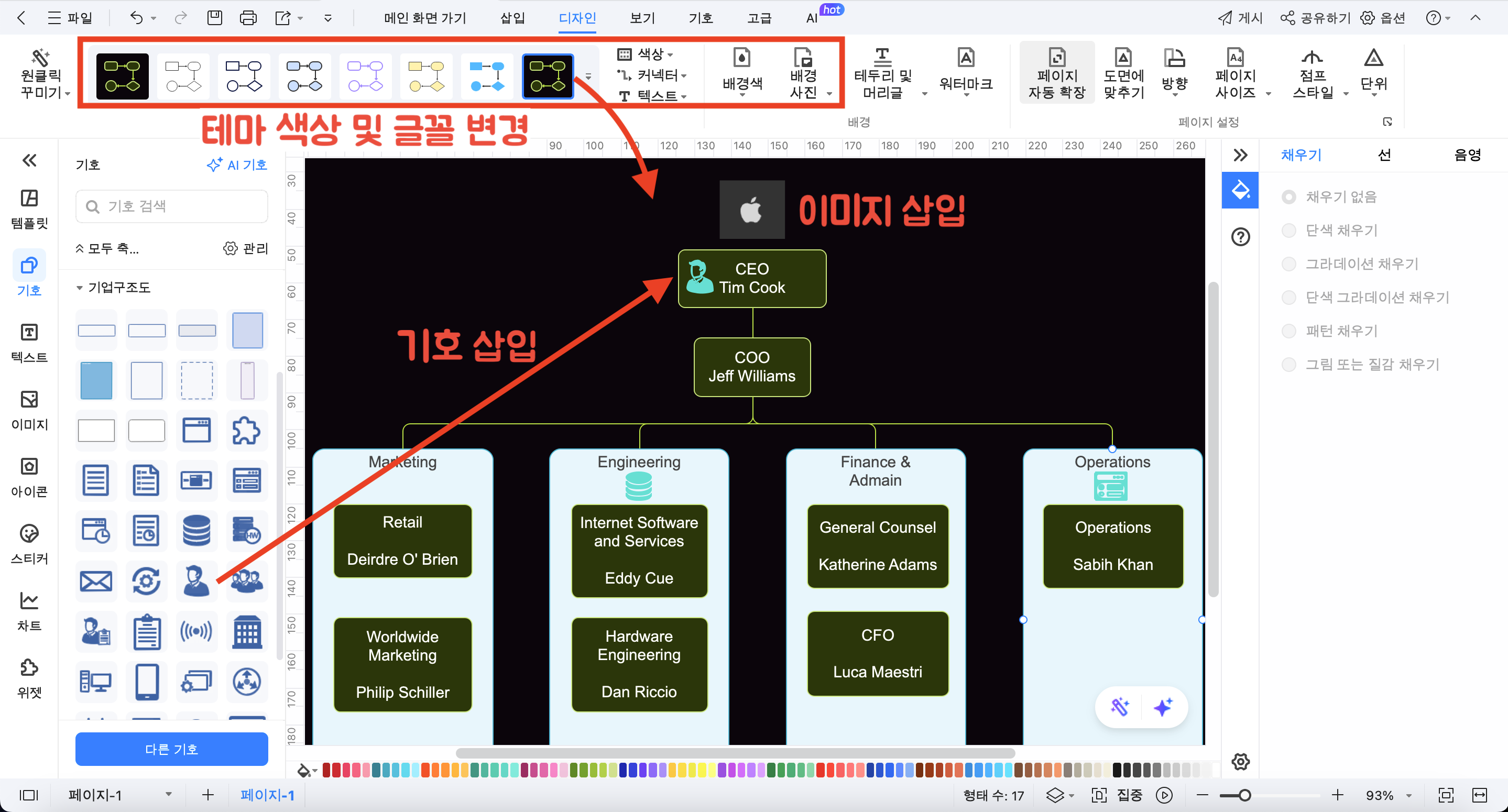Select 패턴 채우기 radio option
Screen dimensions: 1508x812
click(1288, 331)
